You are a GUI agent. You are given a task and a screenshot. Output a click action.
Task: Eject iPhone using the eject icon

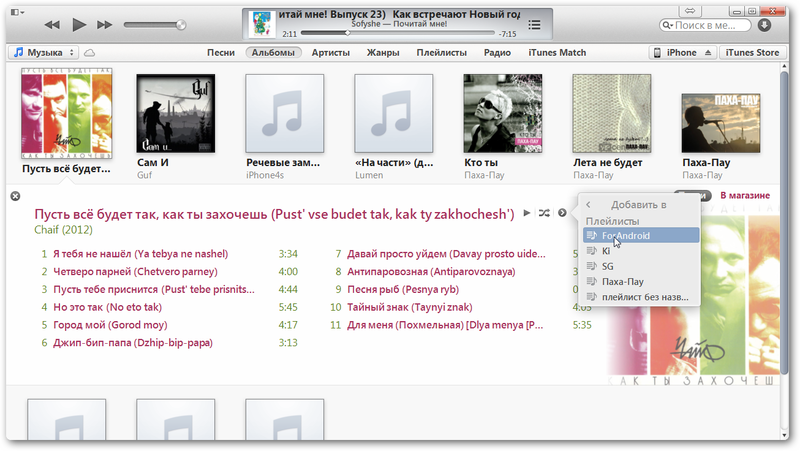click(x=708, y=53)
